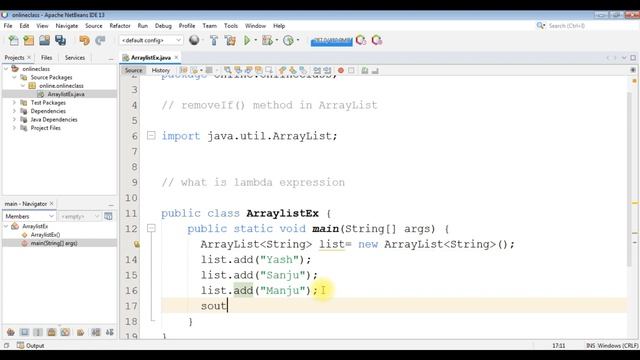
Task: Click the Shift Line Right icon
Action: pyautogui.click(x=327, y=70)
